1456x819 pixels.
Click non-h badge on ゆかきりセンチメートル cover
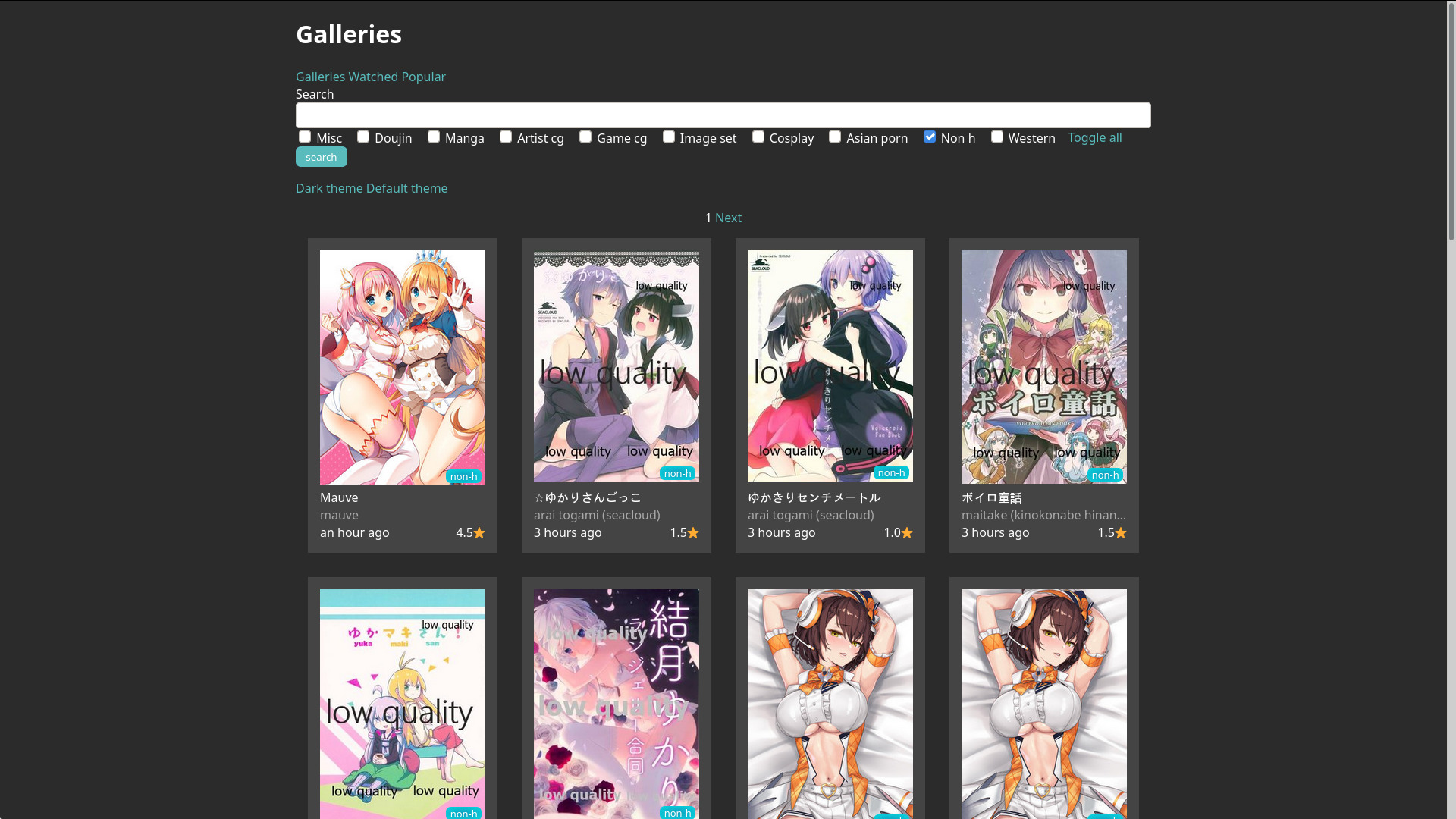click(x=891, y=472)
